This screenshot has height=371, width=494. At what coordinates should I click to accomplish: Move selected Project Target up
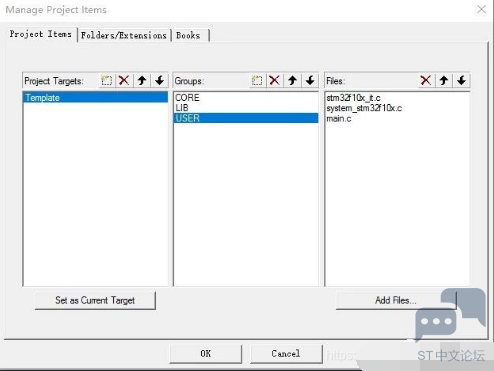pyautogui.click(x=142, y=81)
